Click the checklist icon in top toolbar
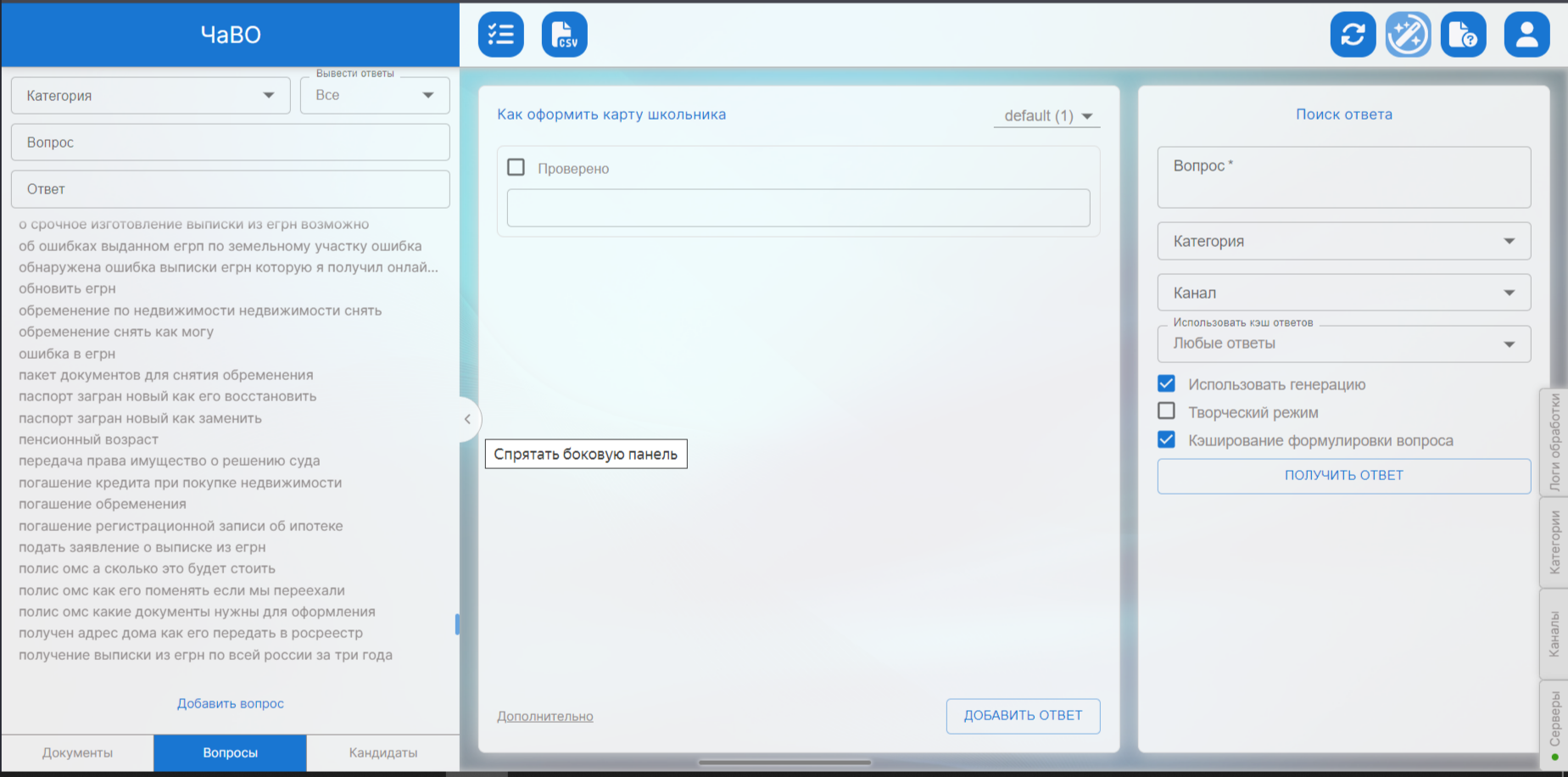This screenshot has height=777, width=1568. click(x=500, y=35)
